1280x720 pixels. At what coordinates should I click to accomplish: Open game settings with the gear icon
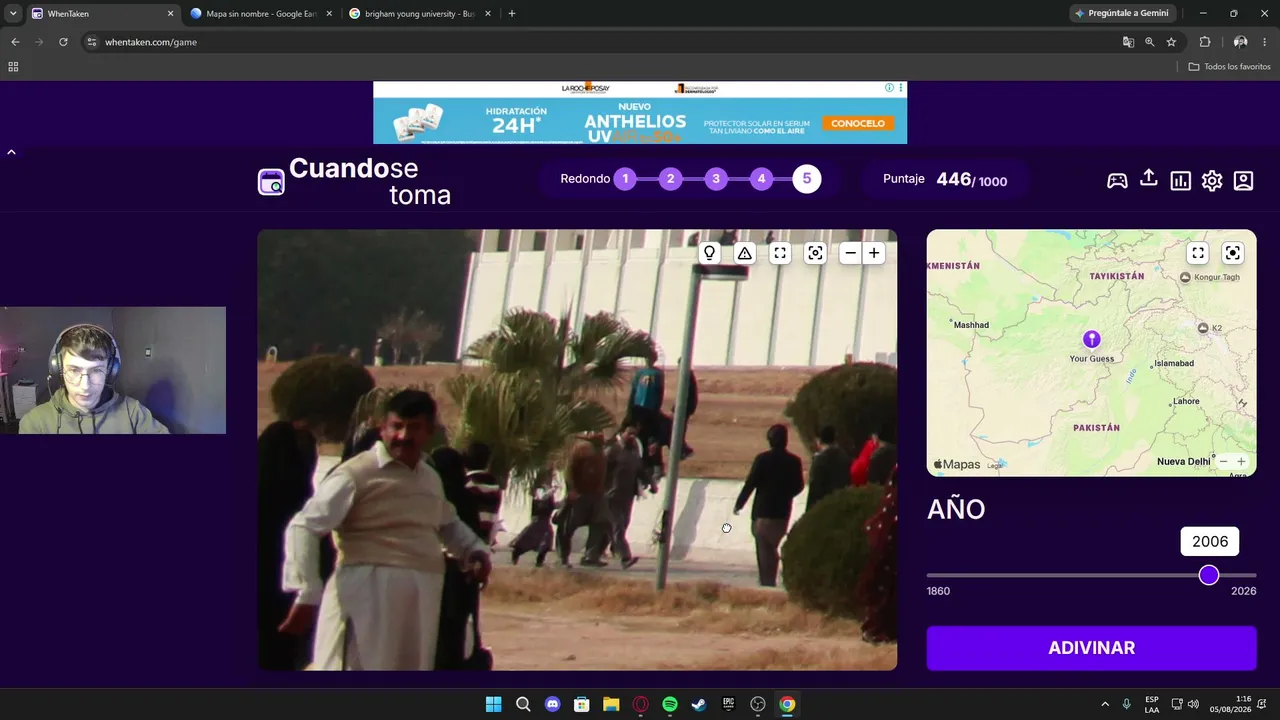pyautogui.click(x=1212, y=180)
